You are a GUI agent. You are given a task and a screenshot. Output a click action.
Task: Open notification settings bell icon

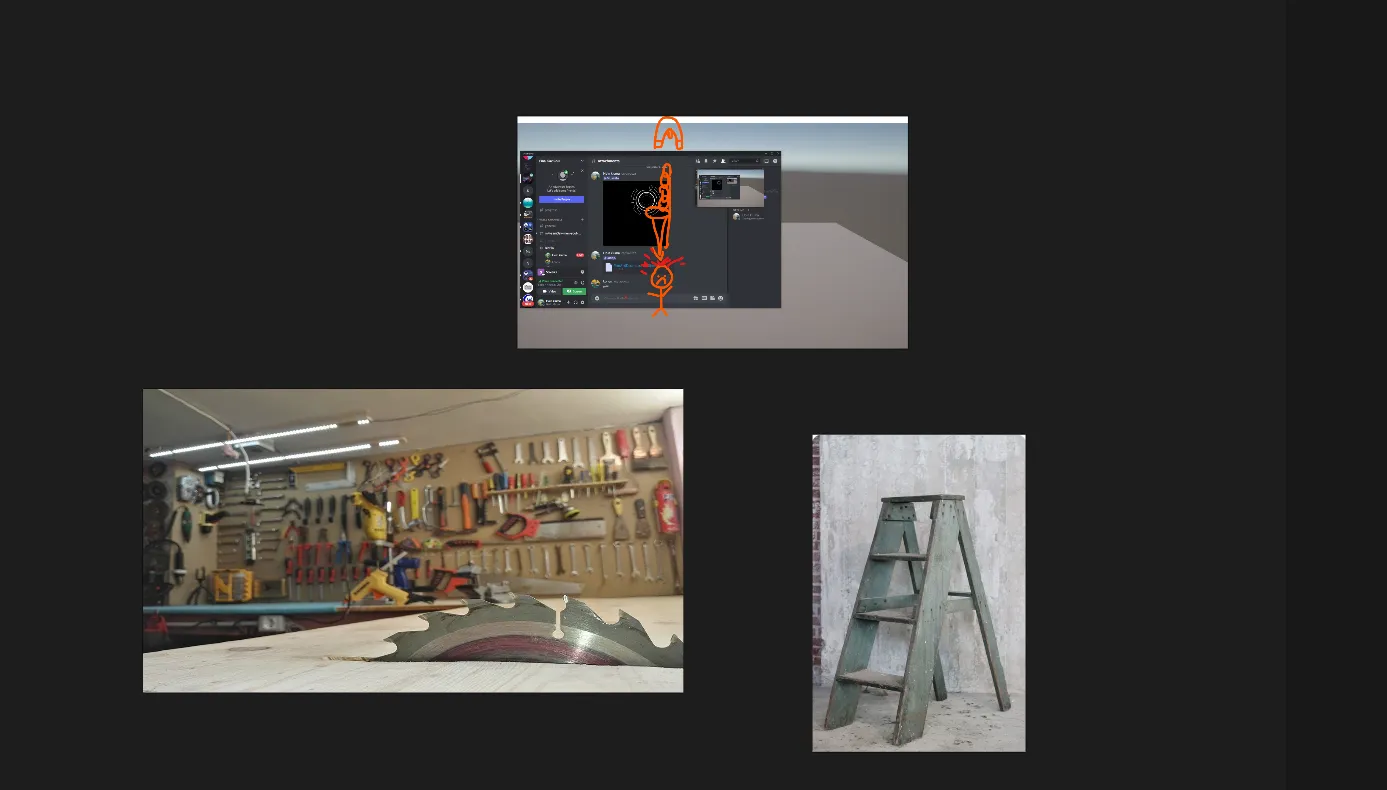[706, 161]
